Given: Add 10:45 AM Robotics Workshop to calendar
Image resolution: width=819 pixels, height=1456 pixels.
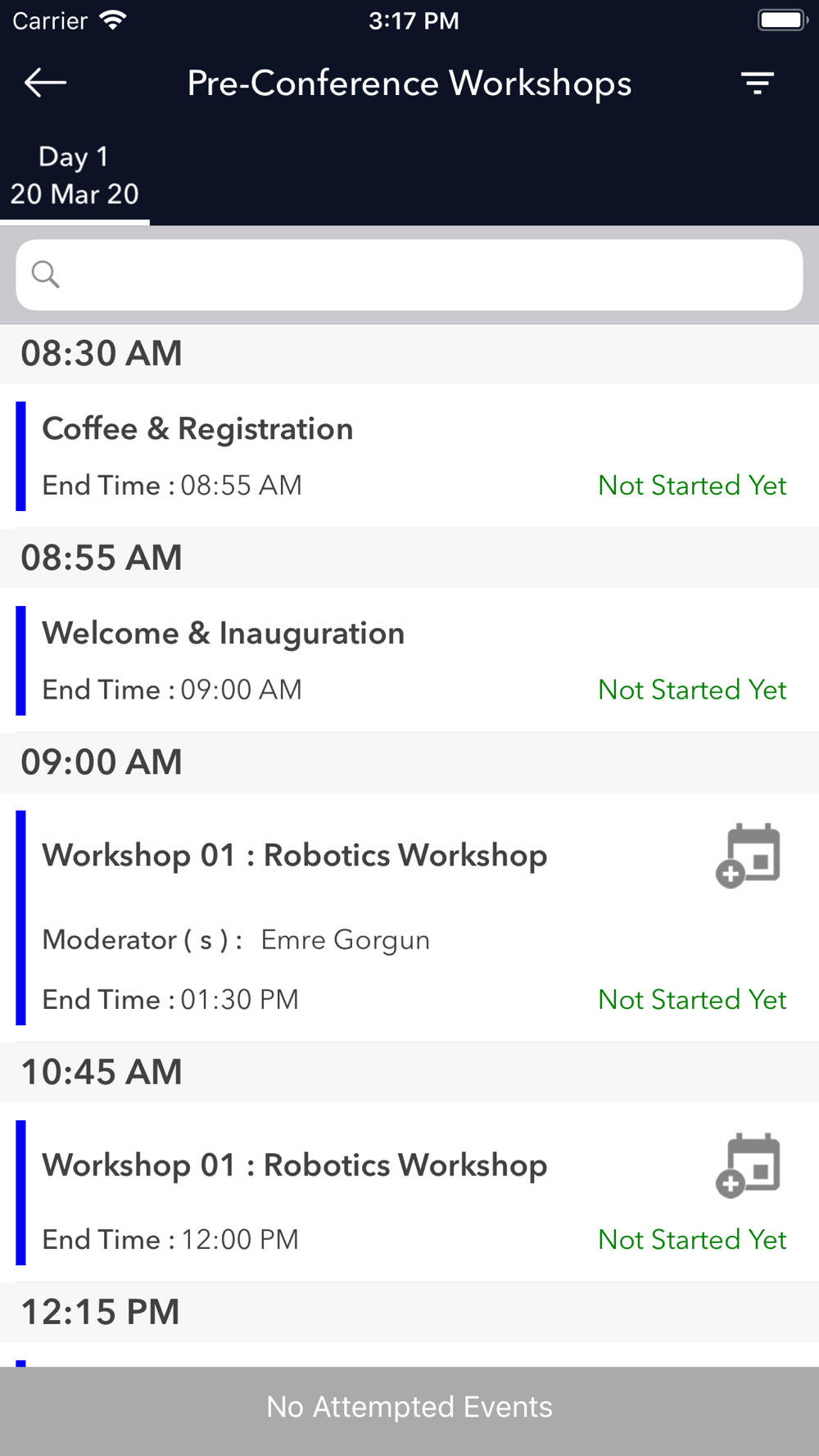Looking at the screenshot, I should pyautogui.click(x=748, y=1165).
